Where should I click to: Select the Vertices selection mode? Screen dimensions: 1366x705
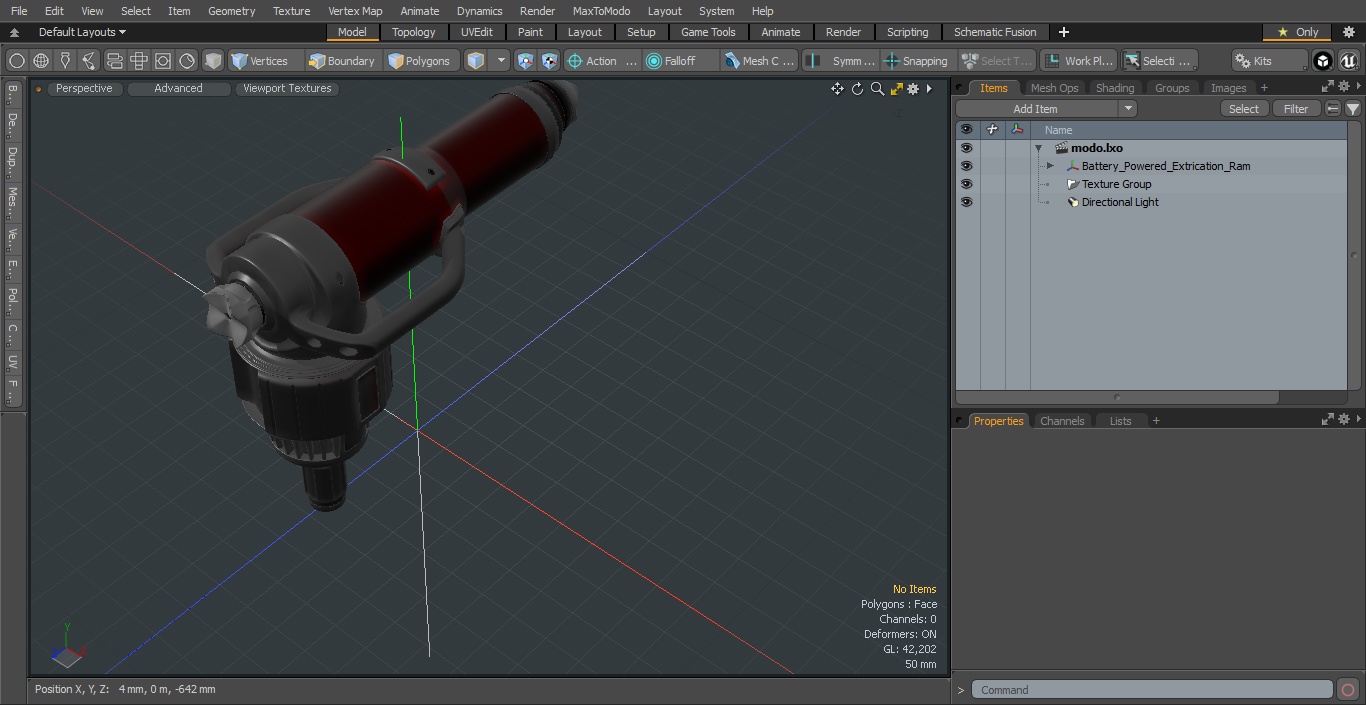260,61
